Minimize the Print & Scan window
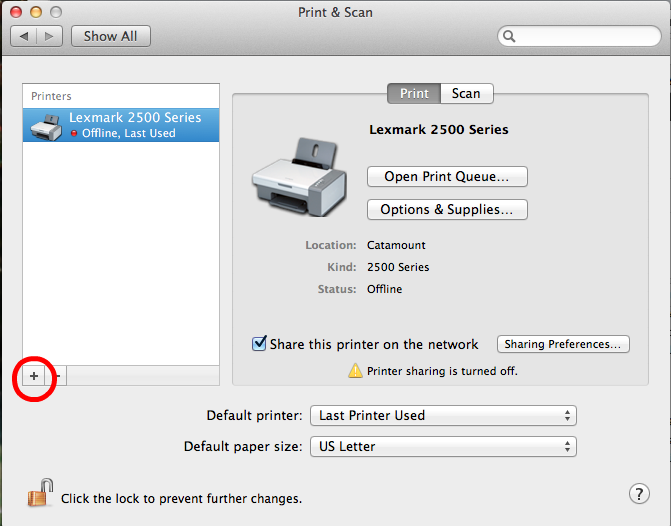Screen dimensions: 671x526 [36, 12]
